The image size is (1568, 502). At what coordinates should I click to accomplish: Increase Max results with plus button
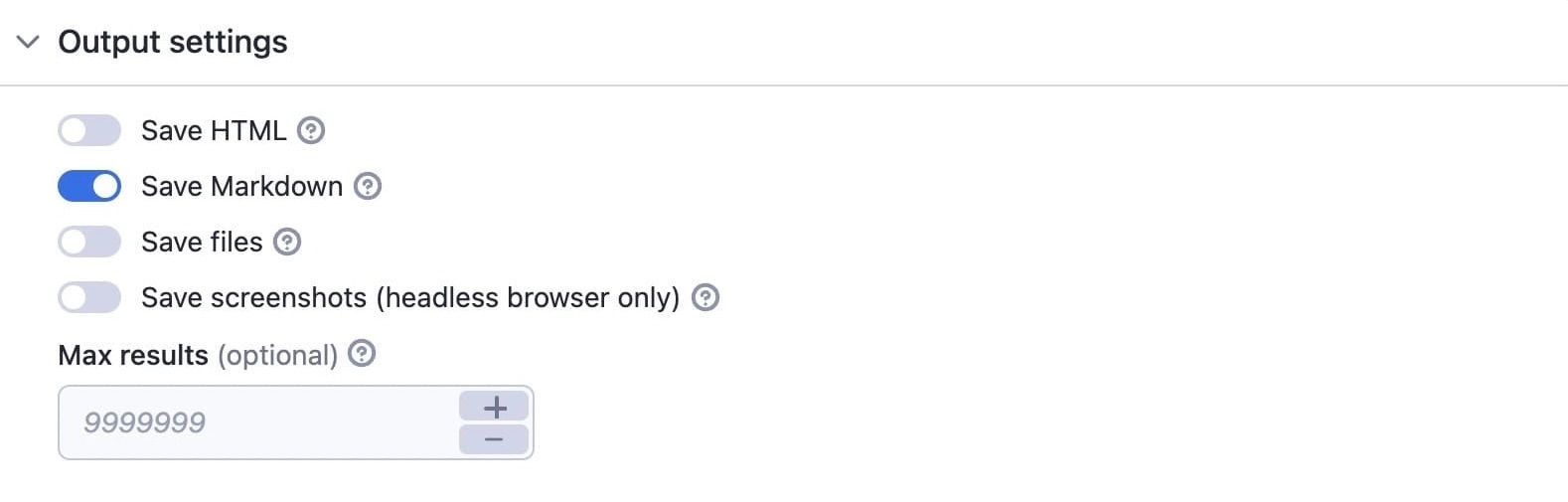click(494, 407)
